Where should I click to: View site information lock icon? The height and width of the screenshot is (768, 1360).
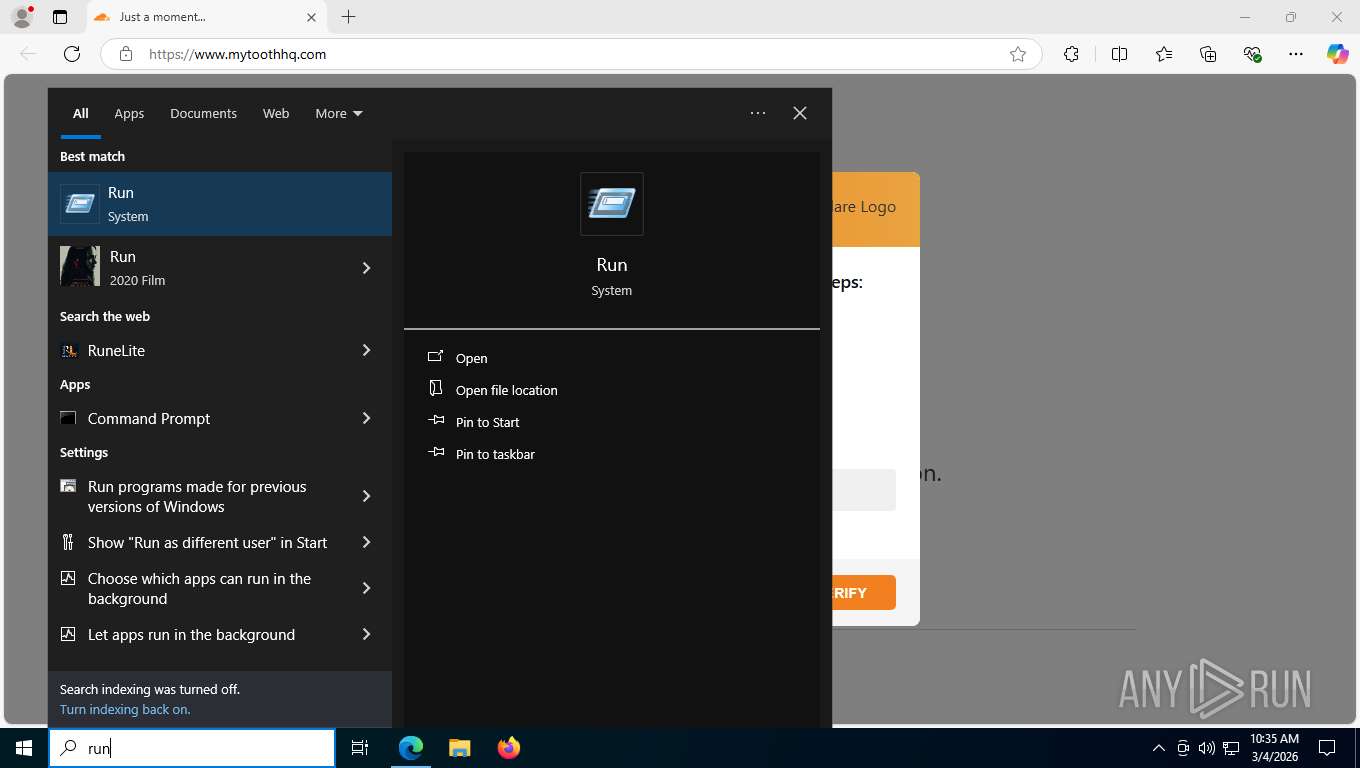pyautogui.click(x=126, y=54)
